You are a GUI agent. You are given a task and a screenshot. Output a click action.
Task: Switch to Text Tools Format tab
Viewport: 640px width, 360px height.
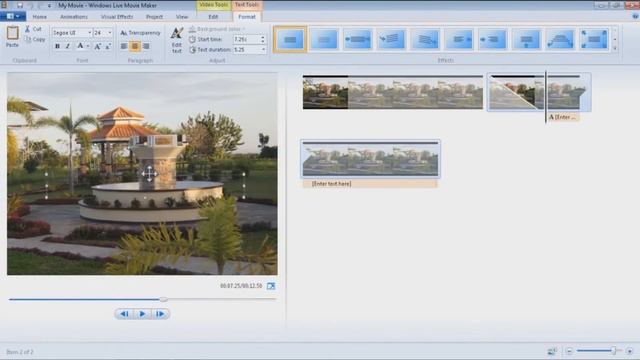pos(247,17)
